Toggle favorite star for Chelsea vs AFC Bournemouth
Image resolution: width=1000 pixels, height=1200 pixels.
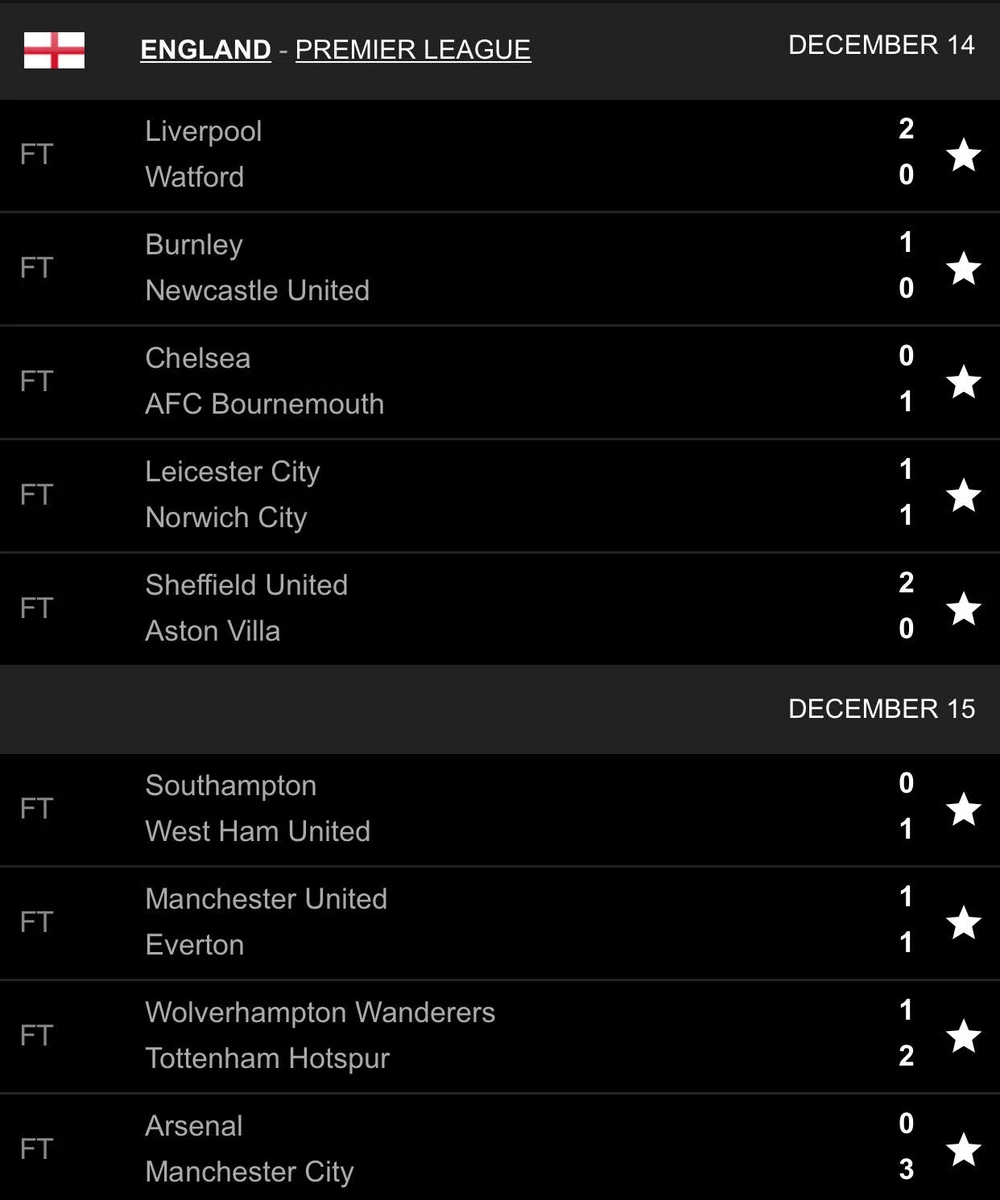point(963,382)
